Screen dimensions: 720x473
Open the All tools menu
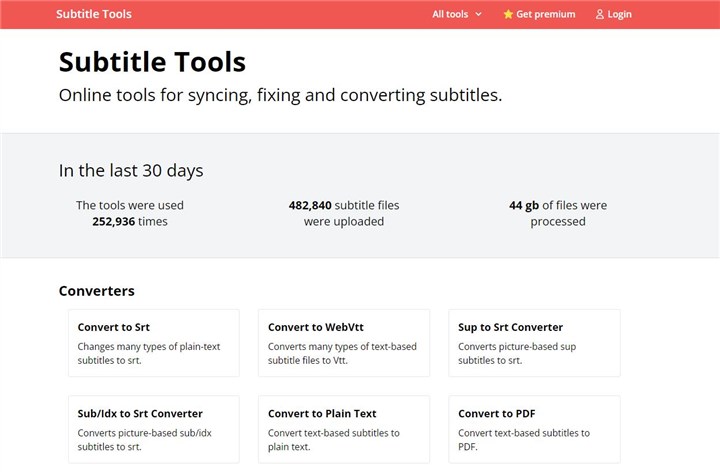(450, 15)
